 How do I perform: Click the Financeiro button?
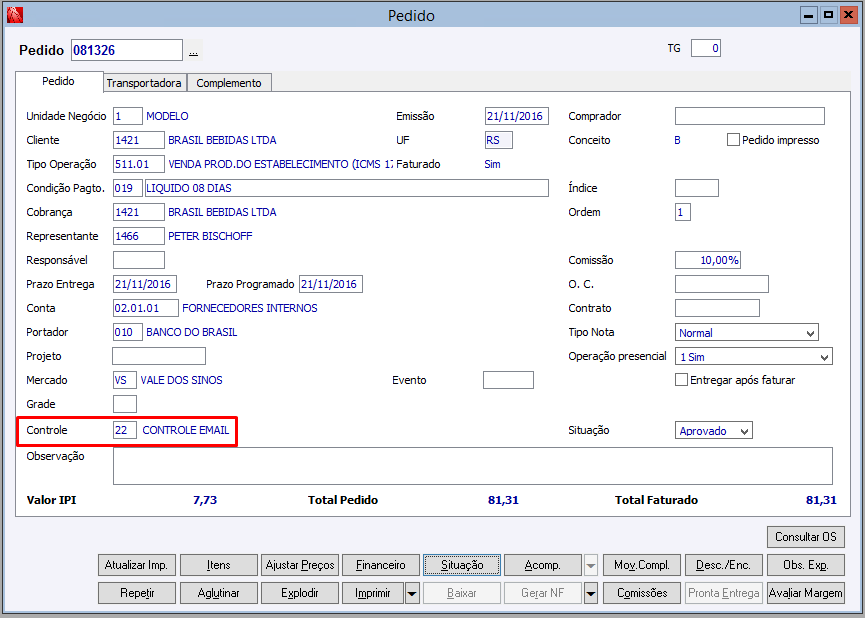(x=381, y=565)
